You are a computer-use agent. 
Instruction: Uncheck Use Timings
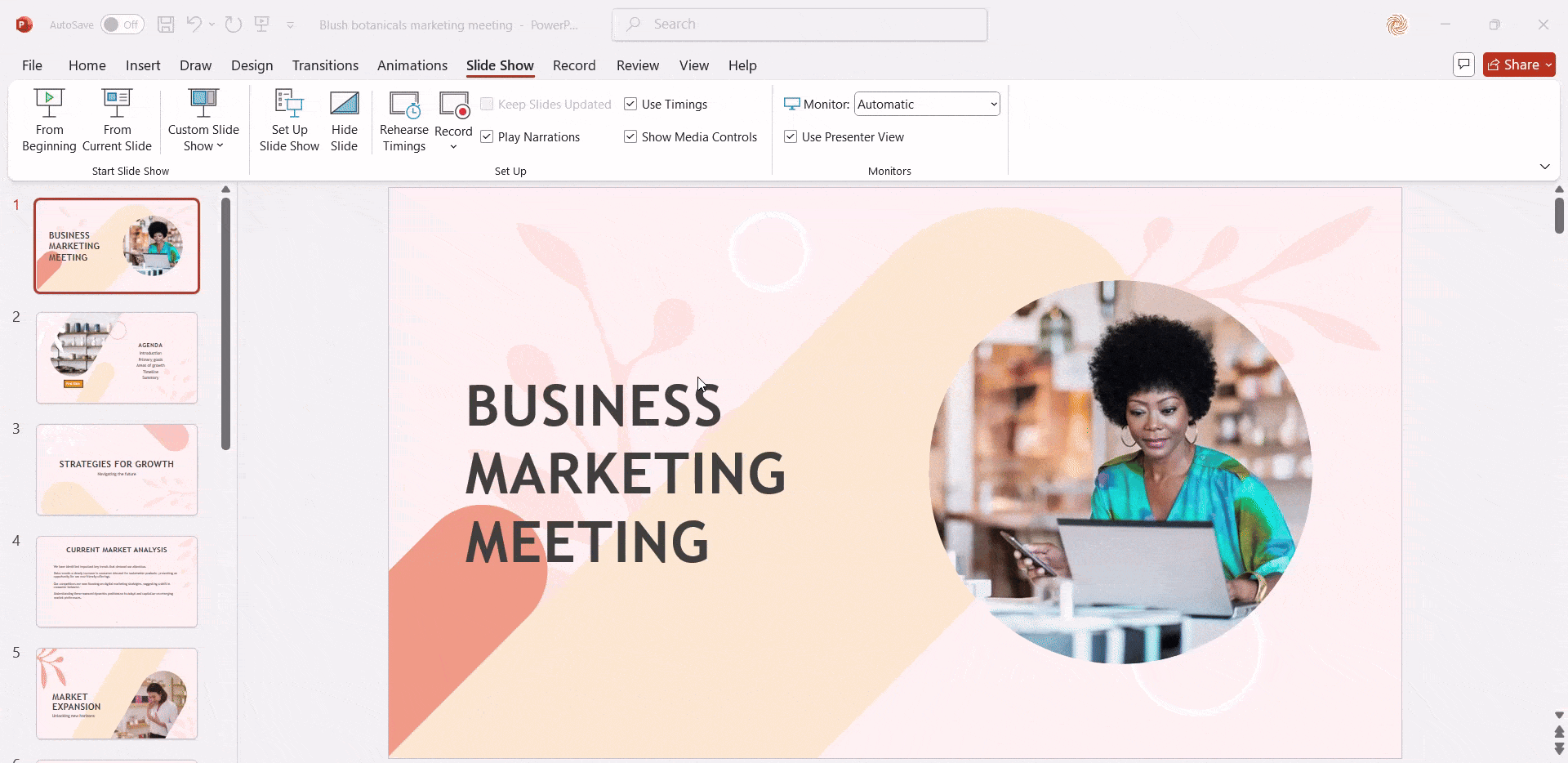tap(630, 104)
